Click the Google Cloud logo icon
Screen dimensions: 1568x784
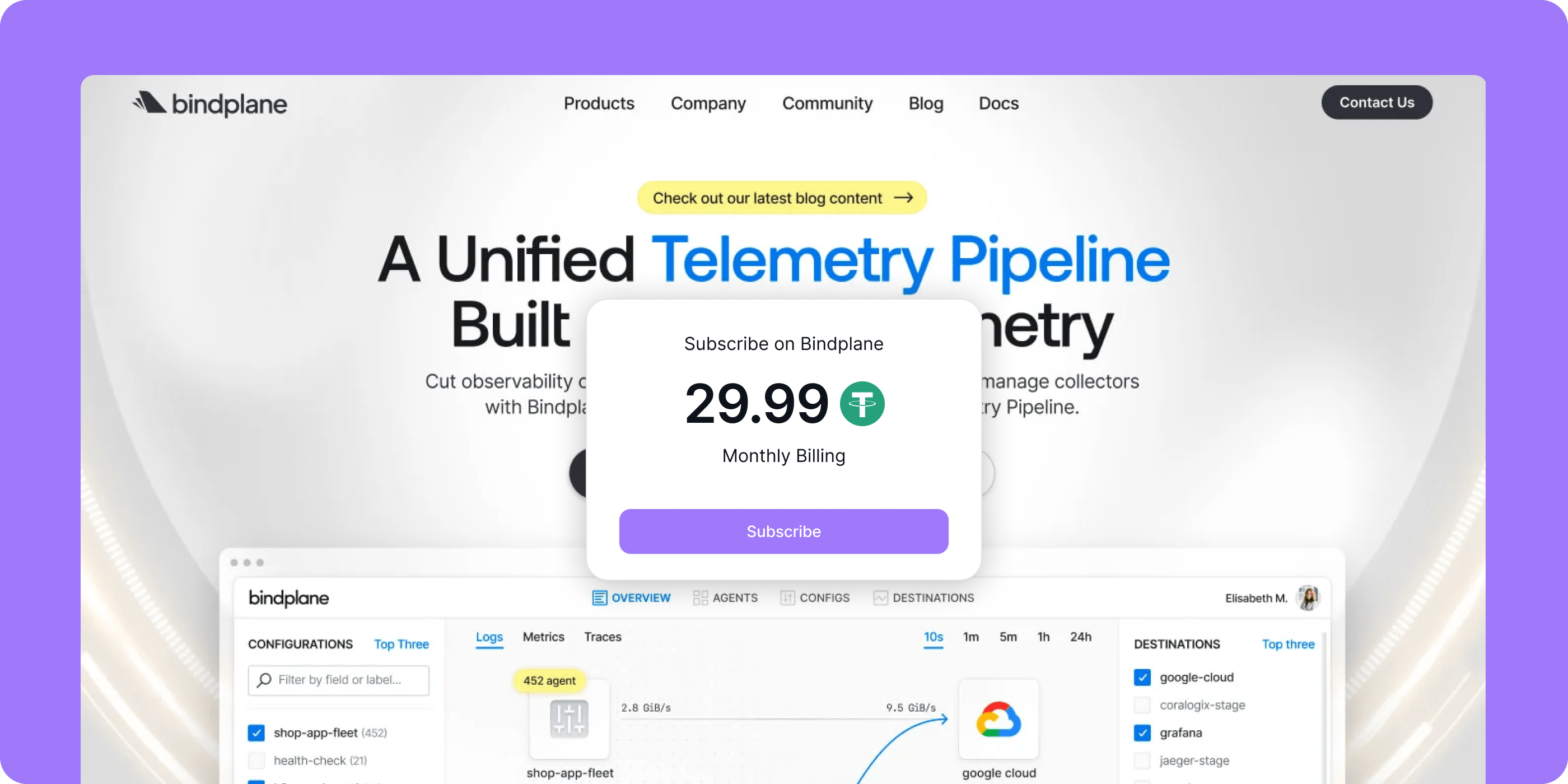click(x=998, y=719)
